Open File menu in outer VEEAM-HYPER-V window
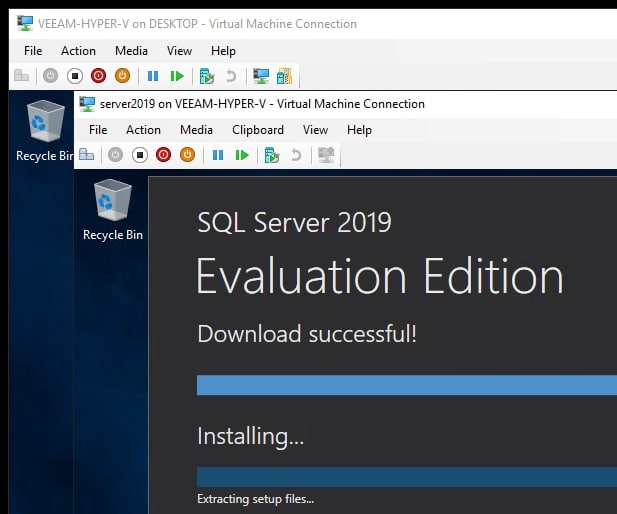The width and height of the screenshot is (617, 514). pyautogui.click(x=33, y=51)
